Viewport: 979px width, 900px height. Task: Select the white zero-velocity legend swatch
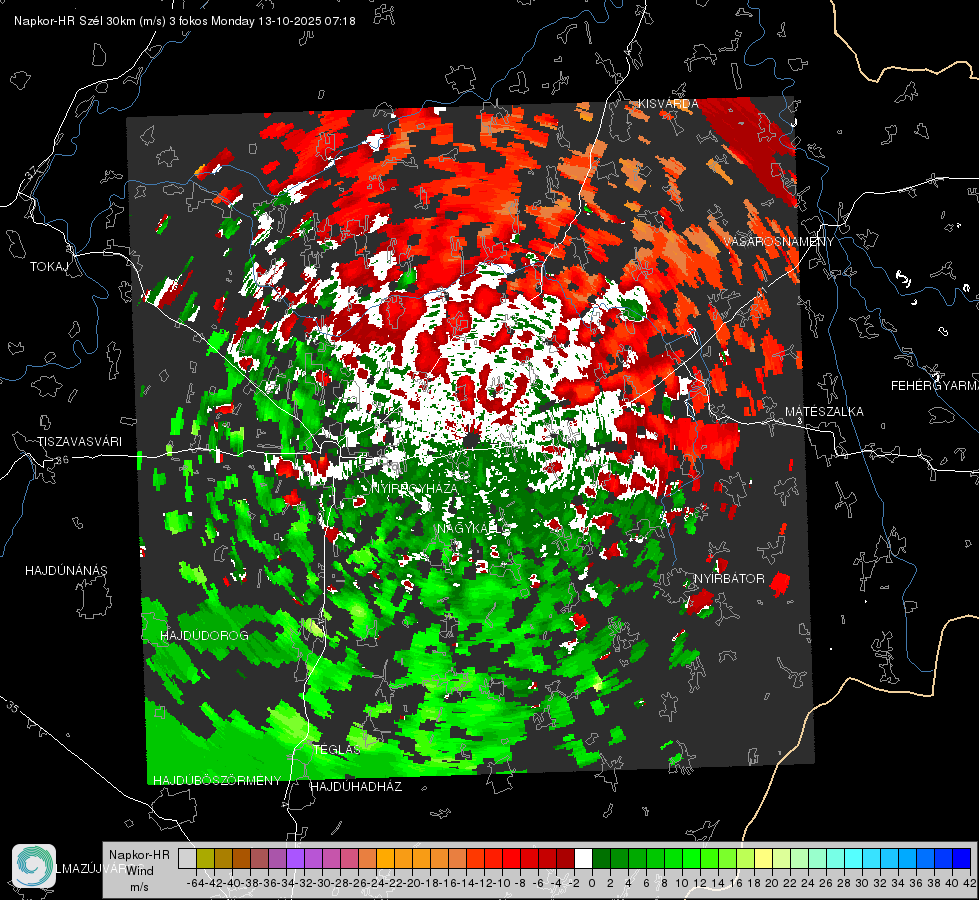[x=583, y=858]
